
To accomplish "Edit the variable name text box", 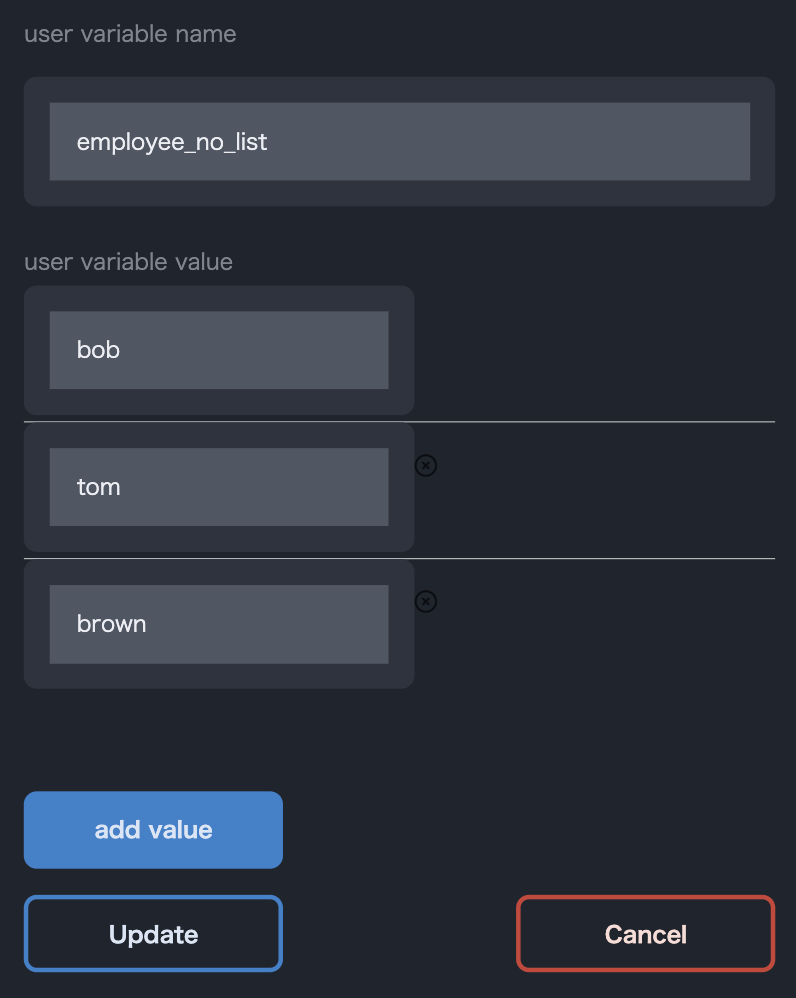I will (399, 142).
